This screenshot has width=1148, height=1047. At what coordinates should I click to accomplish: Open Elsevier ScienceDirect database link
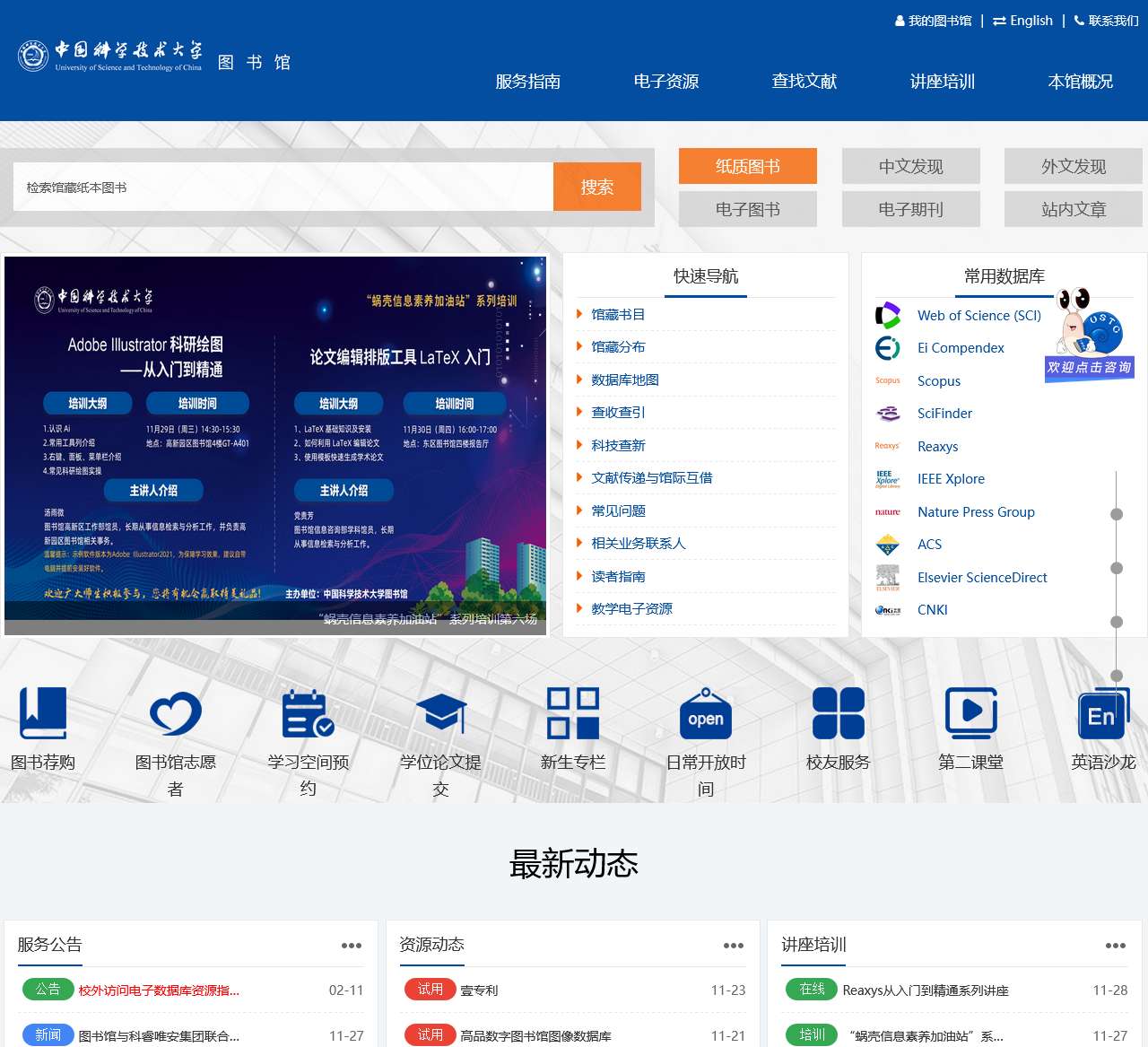pyautogui.click(x=982, y=578)
